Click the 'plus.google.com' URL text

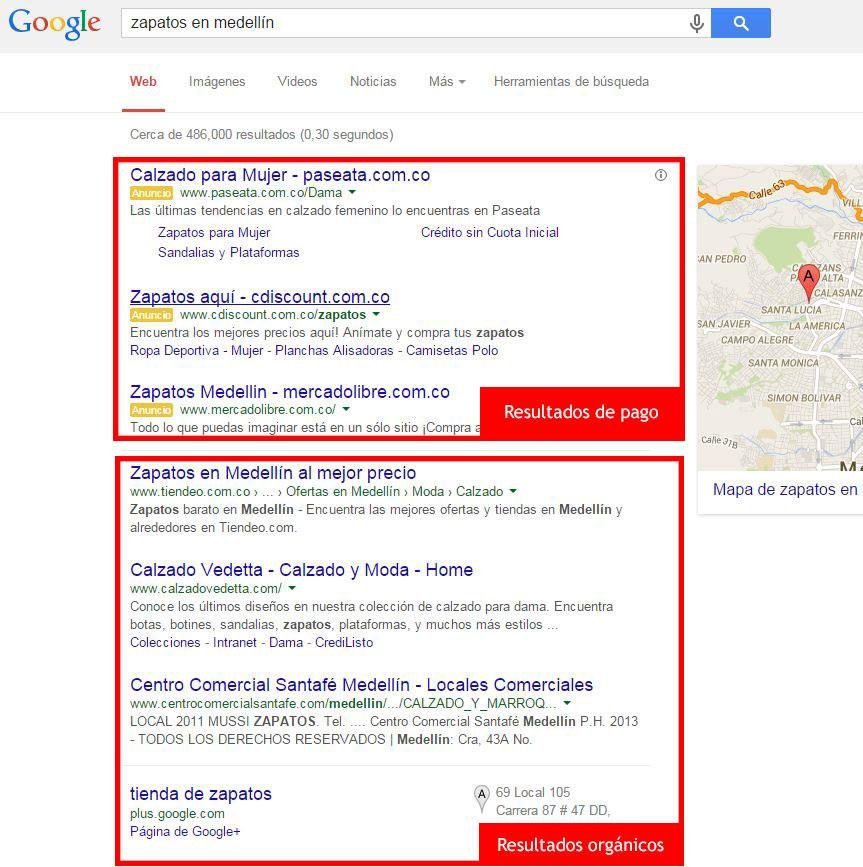coord(177,814)
